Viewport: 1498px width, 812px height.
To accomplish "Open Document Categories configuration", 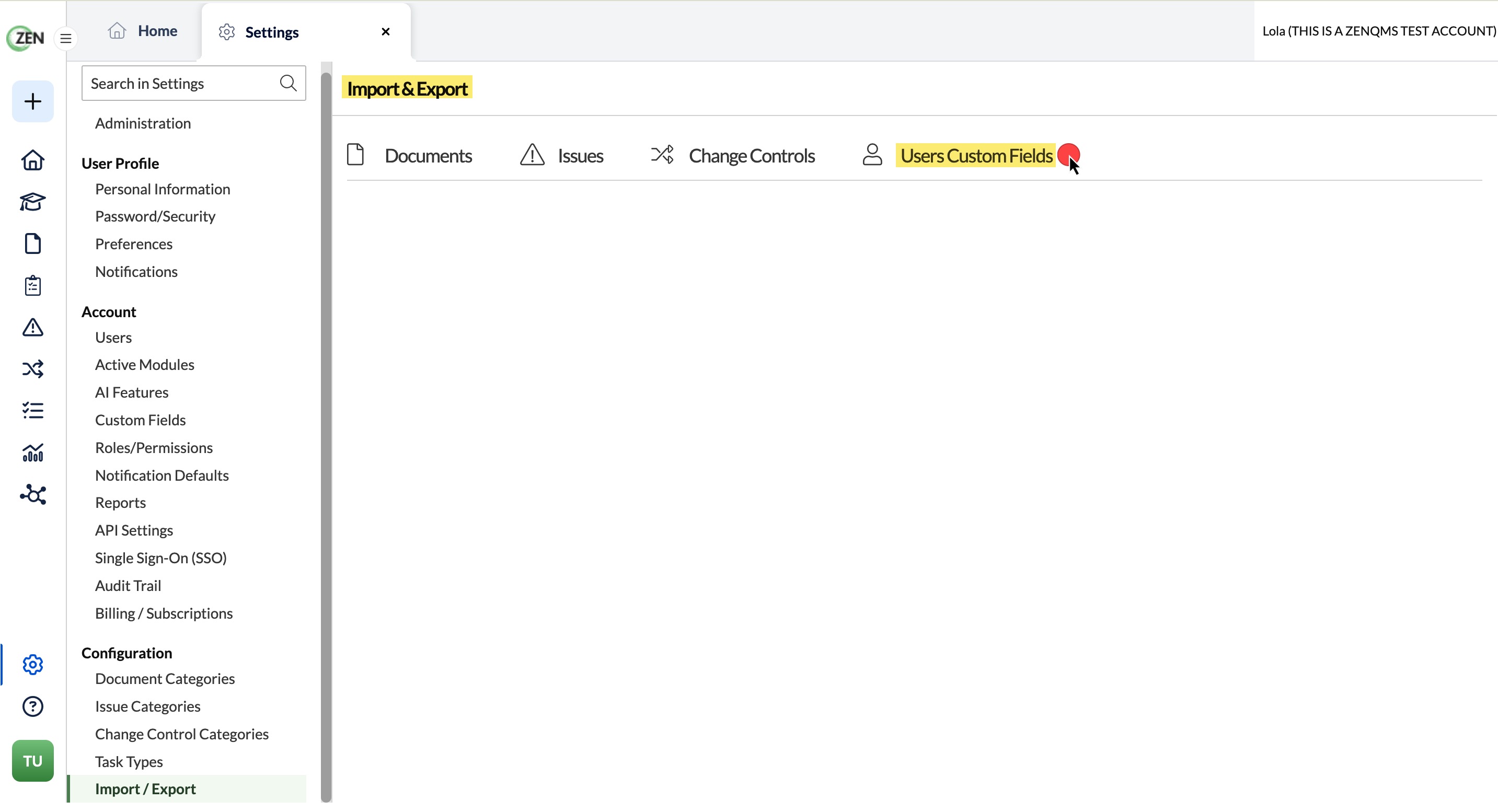I will pos(165,679).
